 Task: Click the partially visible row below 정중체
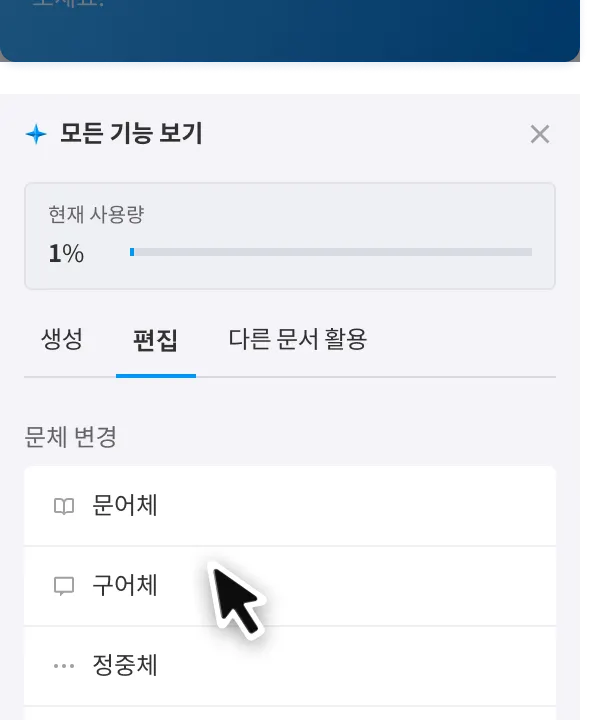tap(290, 714)
